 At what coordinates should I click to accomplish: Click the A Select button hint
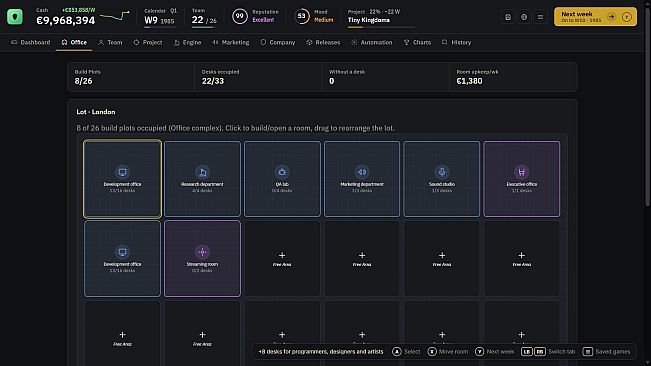pos(406,351)
